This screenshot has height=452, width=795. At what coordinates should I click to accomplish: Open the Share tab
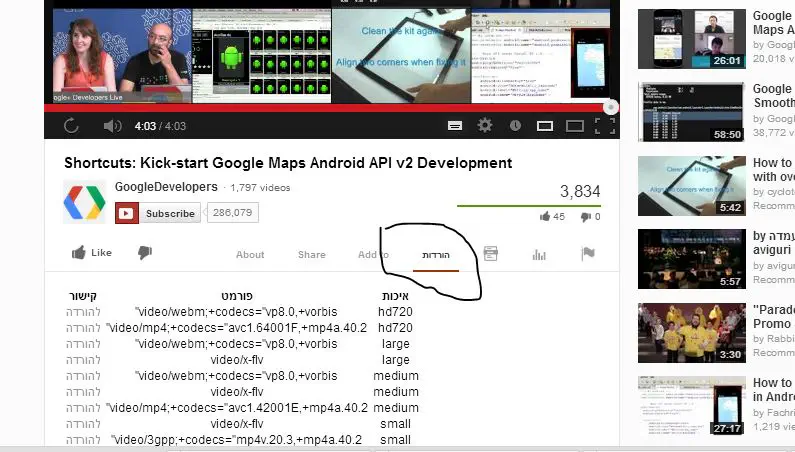point(311,255)
